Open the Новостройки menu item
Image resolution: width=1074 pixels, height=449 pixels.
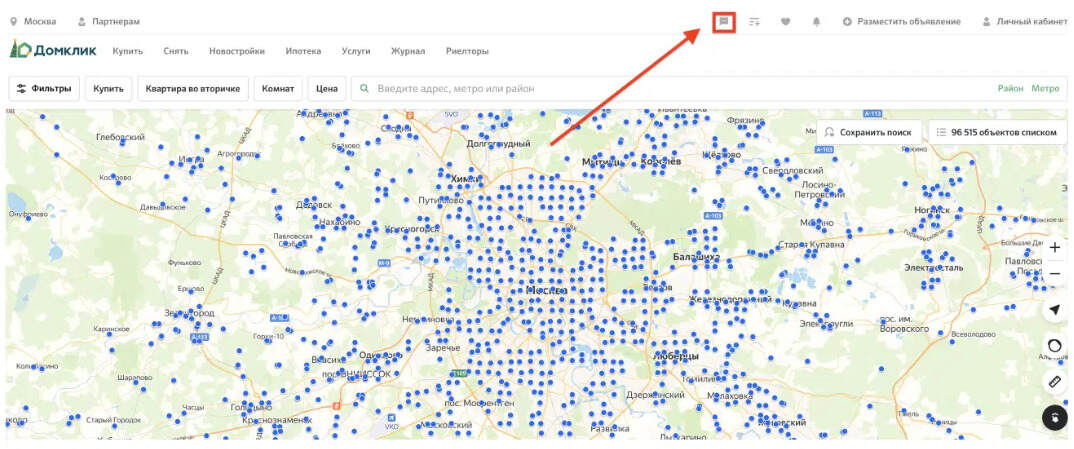[x=237, y=51]
